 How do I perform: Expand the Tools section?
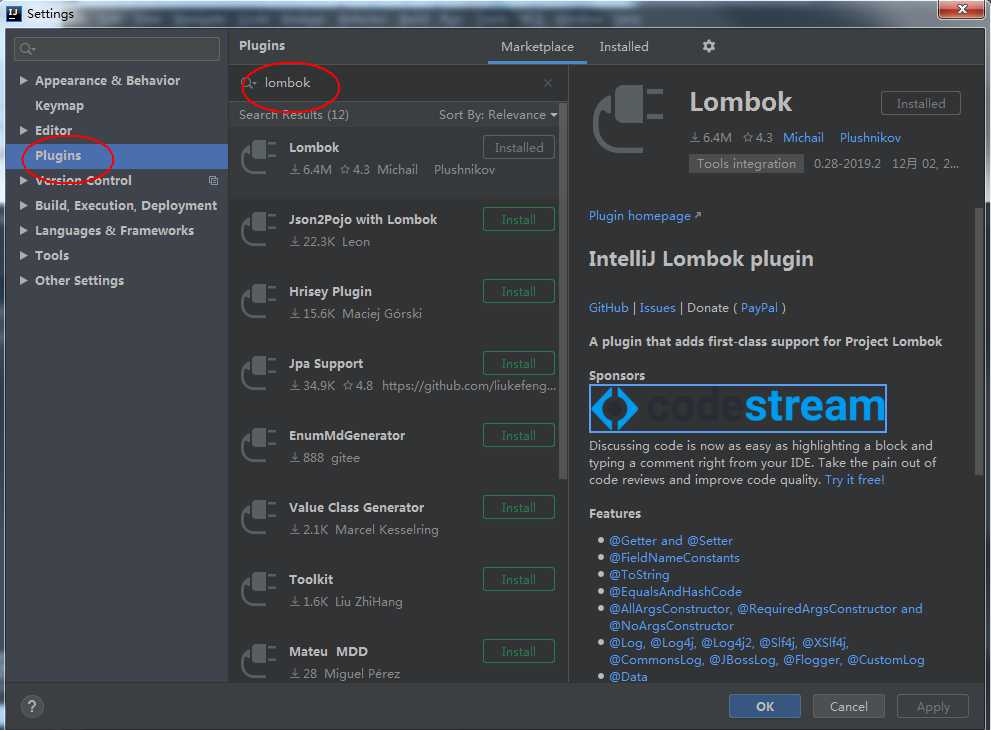(x=23, y=255)
